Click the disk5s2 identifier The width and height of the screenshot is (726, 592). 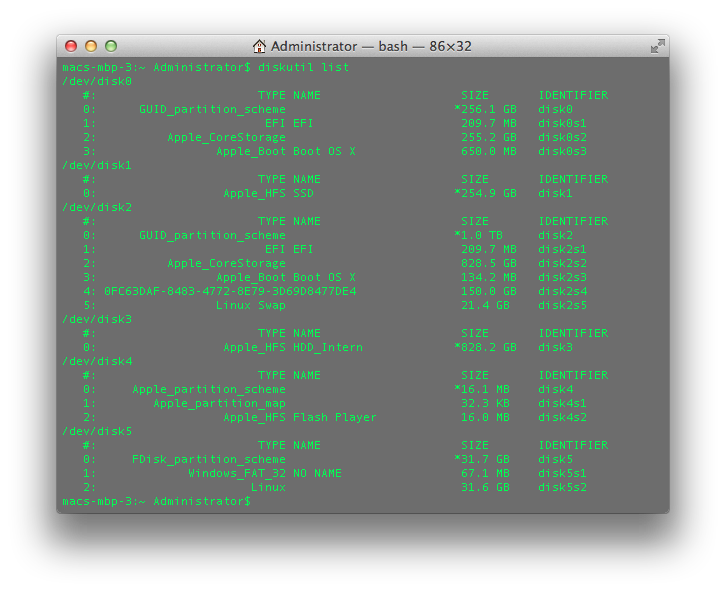[x=562, y=487]
